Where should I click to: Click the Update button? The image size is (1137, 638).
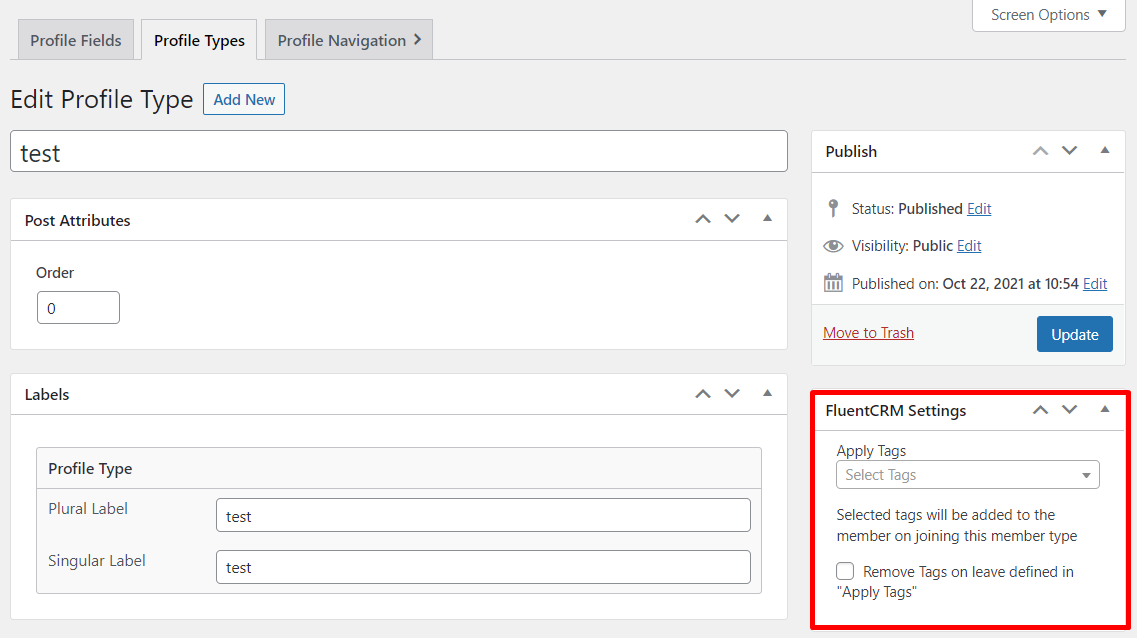pos(1074,334)
